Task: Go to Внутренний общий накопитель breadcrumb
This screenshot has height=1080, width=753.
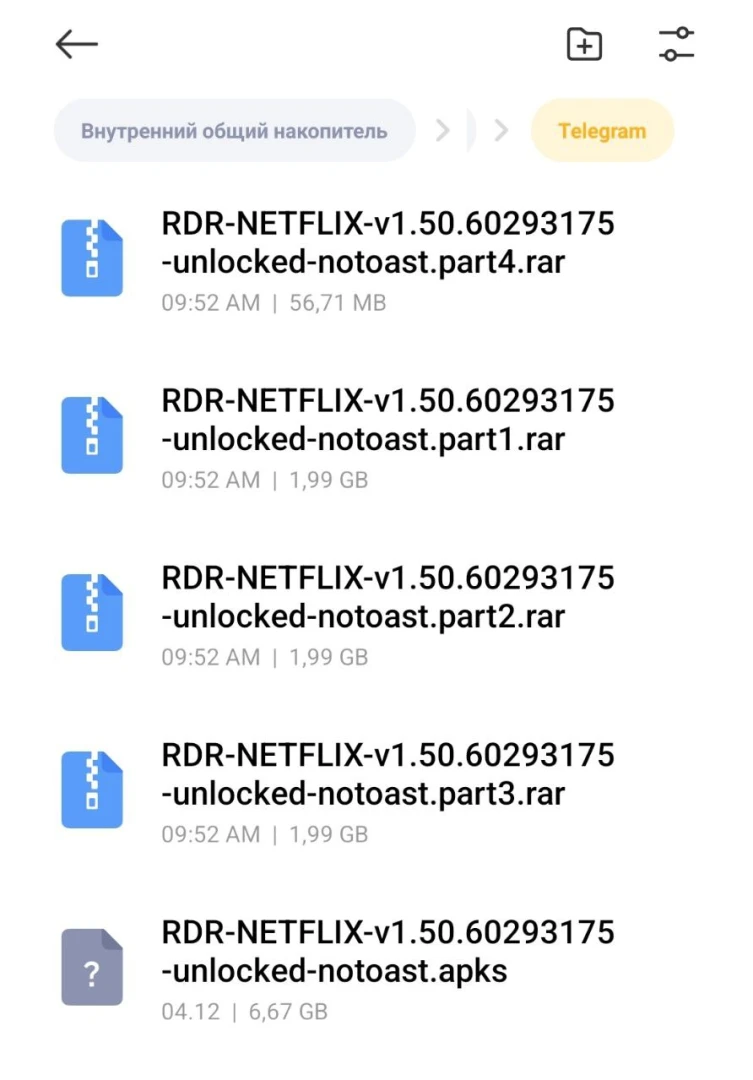Action: [x=234, y=131]
